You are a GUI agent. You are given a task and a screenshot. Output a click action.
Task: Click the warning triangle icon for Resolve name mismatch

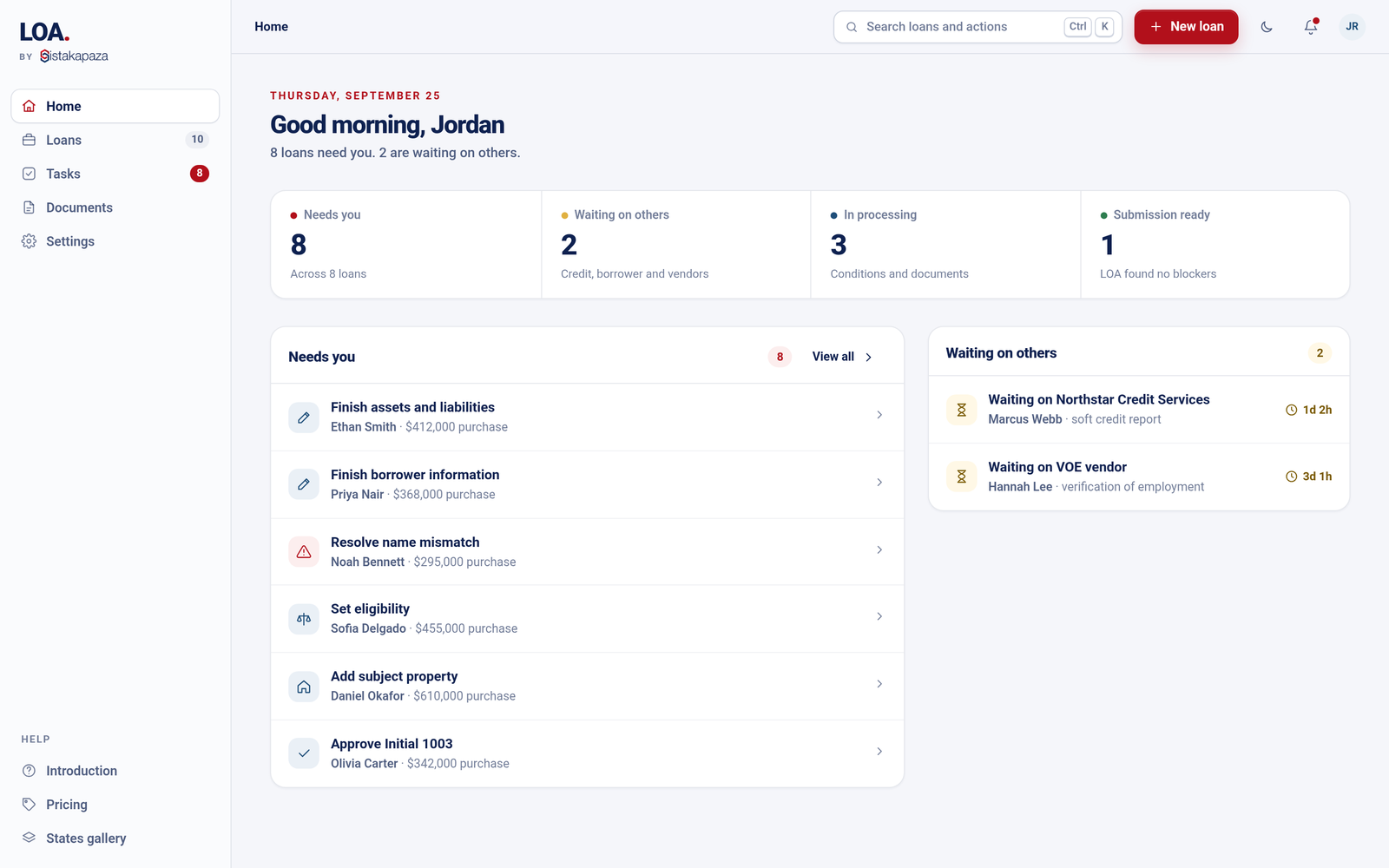(x=304, y=552)
